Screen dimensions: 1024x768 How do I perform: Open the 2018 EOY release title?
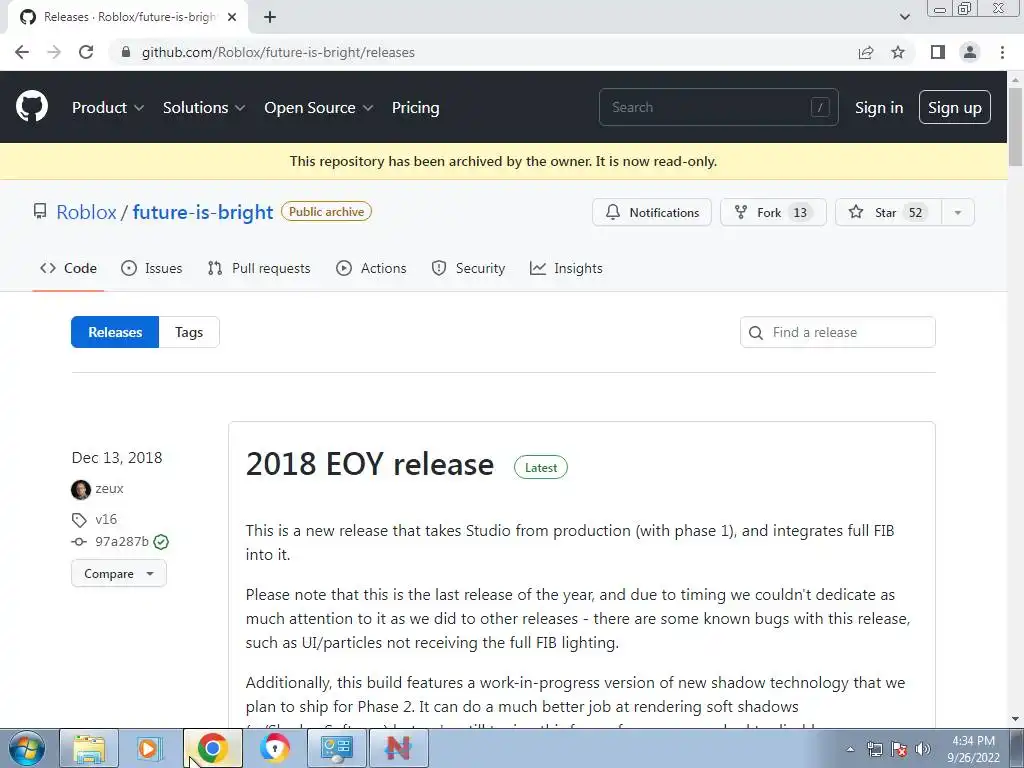click(x=370, y=464)
